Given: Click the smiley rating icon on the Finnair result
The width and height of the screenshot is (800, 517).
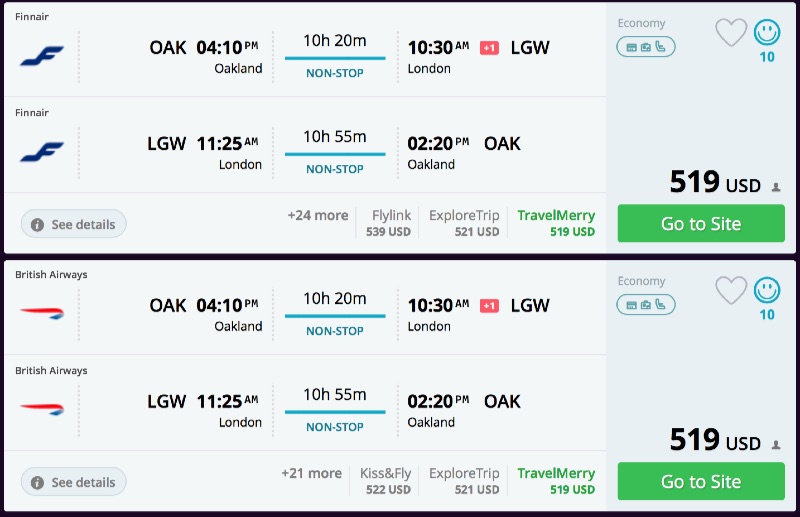Looking at the screenshot, I should 767,33.
